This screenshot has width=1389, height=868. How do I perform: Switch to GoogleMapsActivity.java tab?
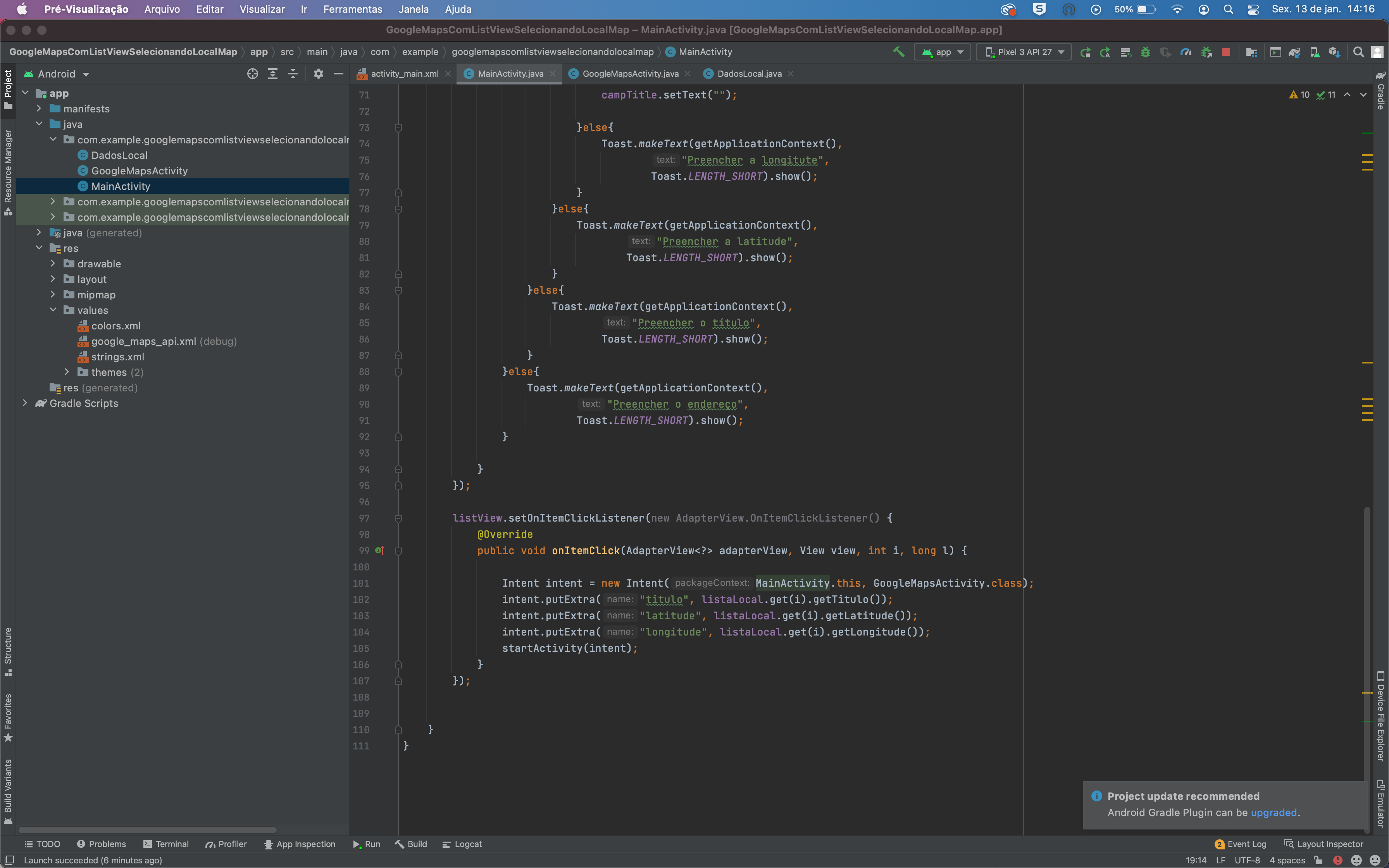point(630,74)
